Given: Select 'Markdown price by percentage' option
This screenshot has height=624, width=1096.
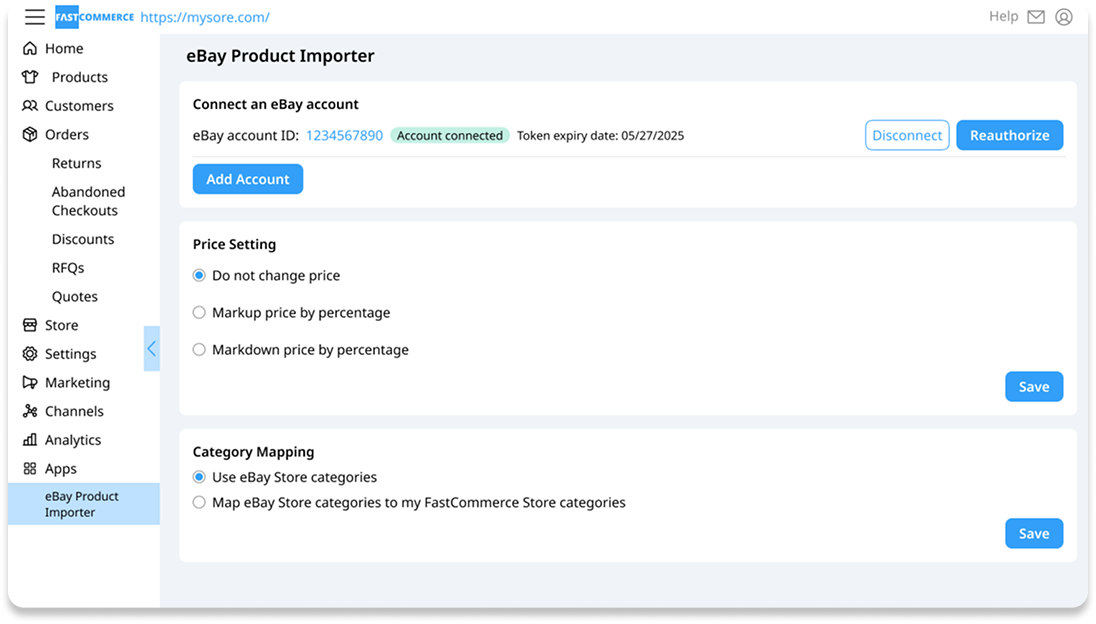Looking at the screenshot, I should 199,349.
